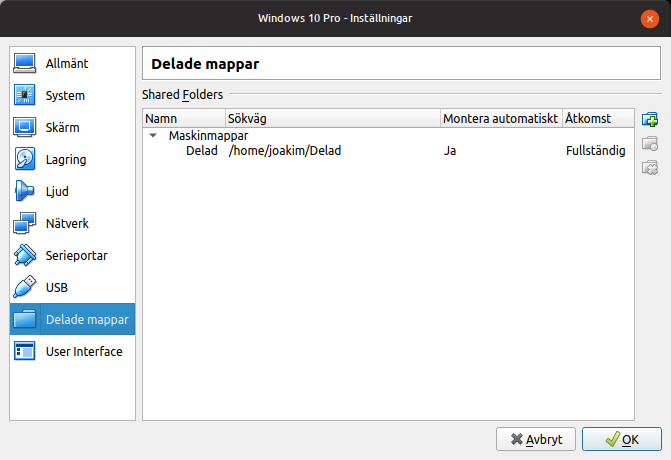Open the User Interface label
The width and height of the screenshot is (671, 460).
coord(84,351)
